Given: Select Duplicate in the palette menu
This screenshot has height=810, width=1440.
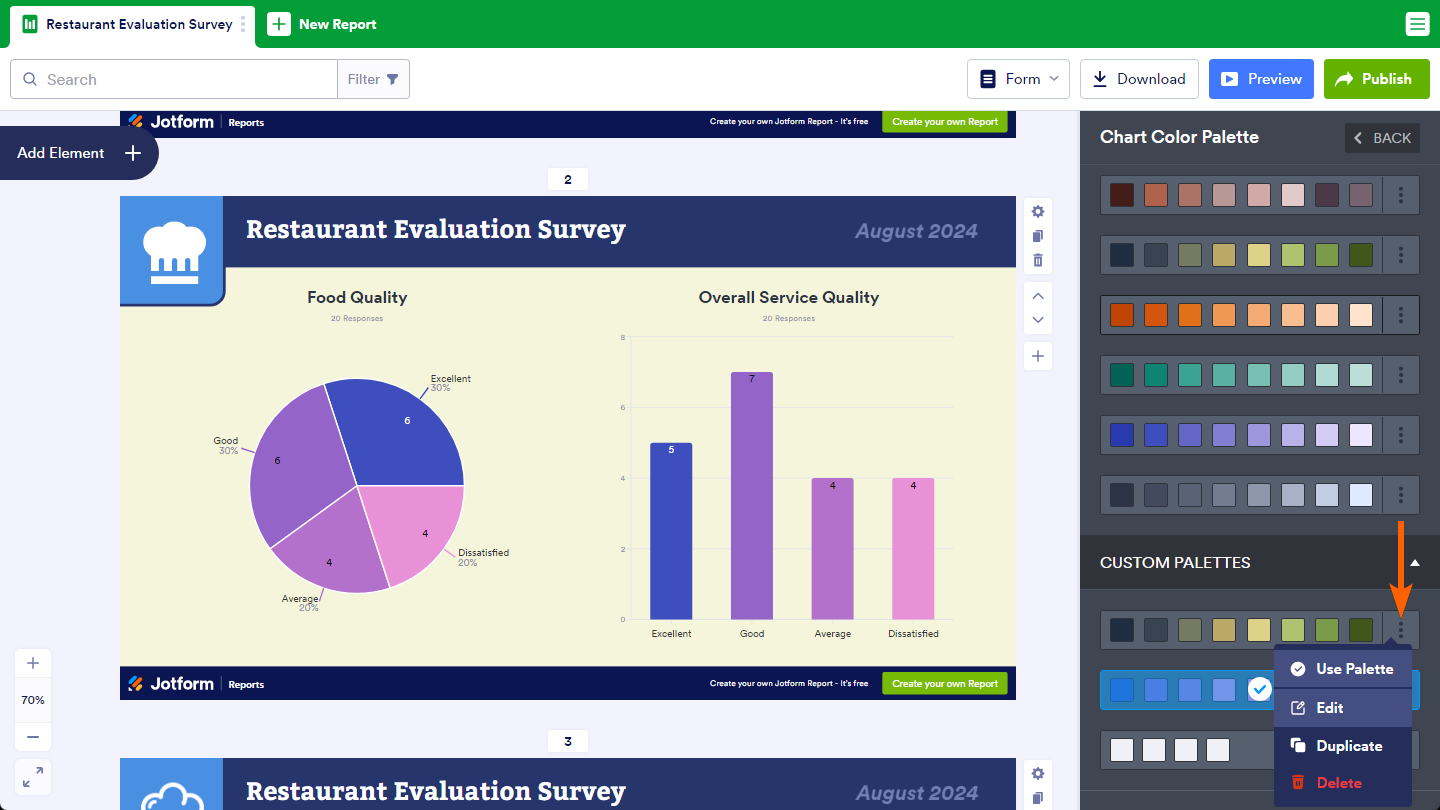Looking at the screenshot, I should pos(1343,746).
